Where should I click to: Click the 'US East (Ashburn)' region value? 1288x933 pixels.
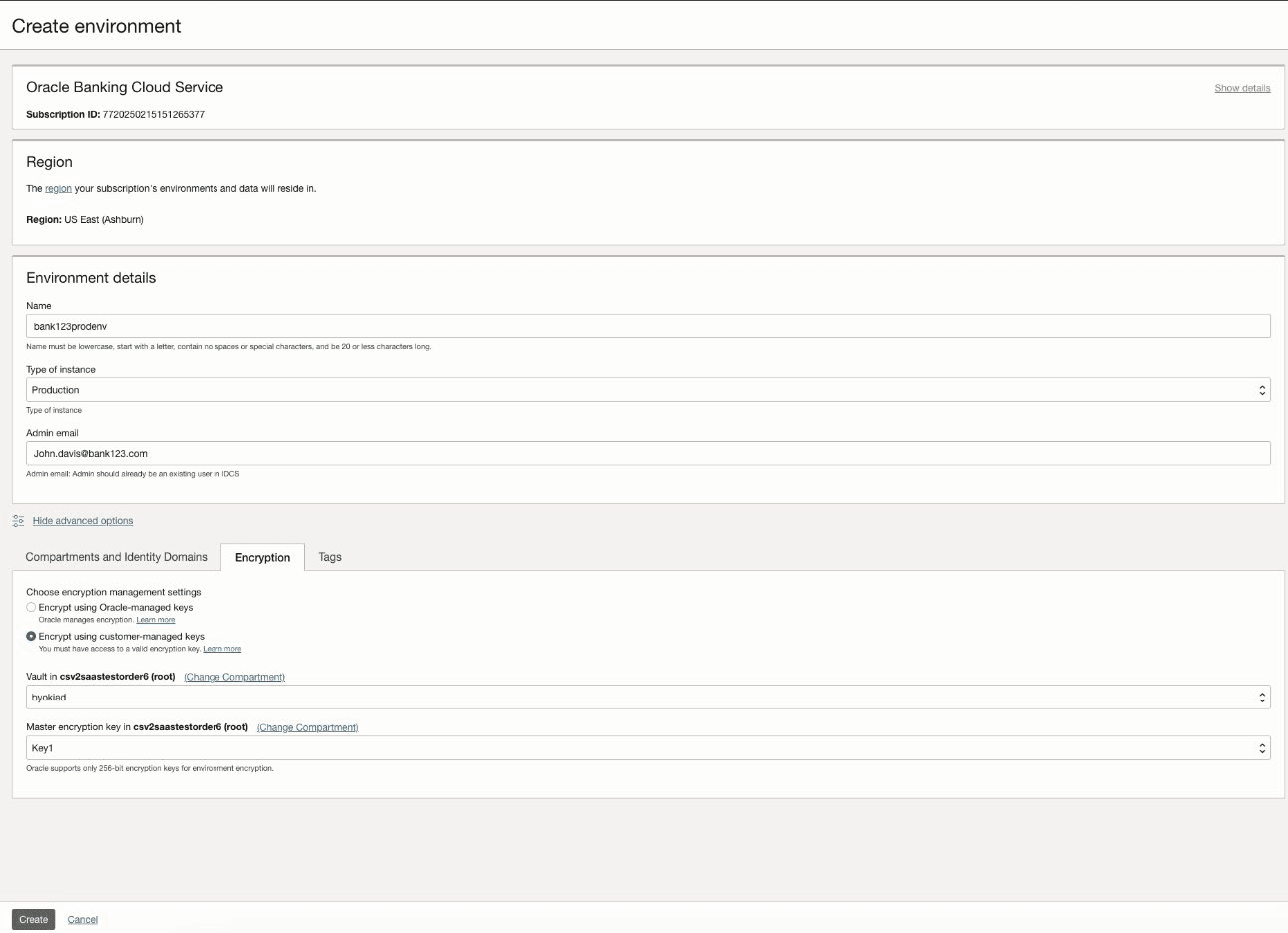(104, 220)
